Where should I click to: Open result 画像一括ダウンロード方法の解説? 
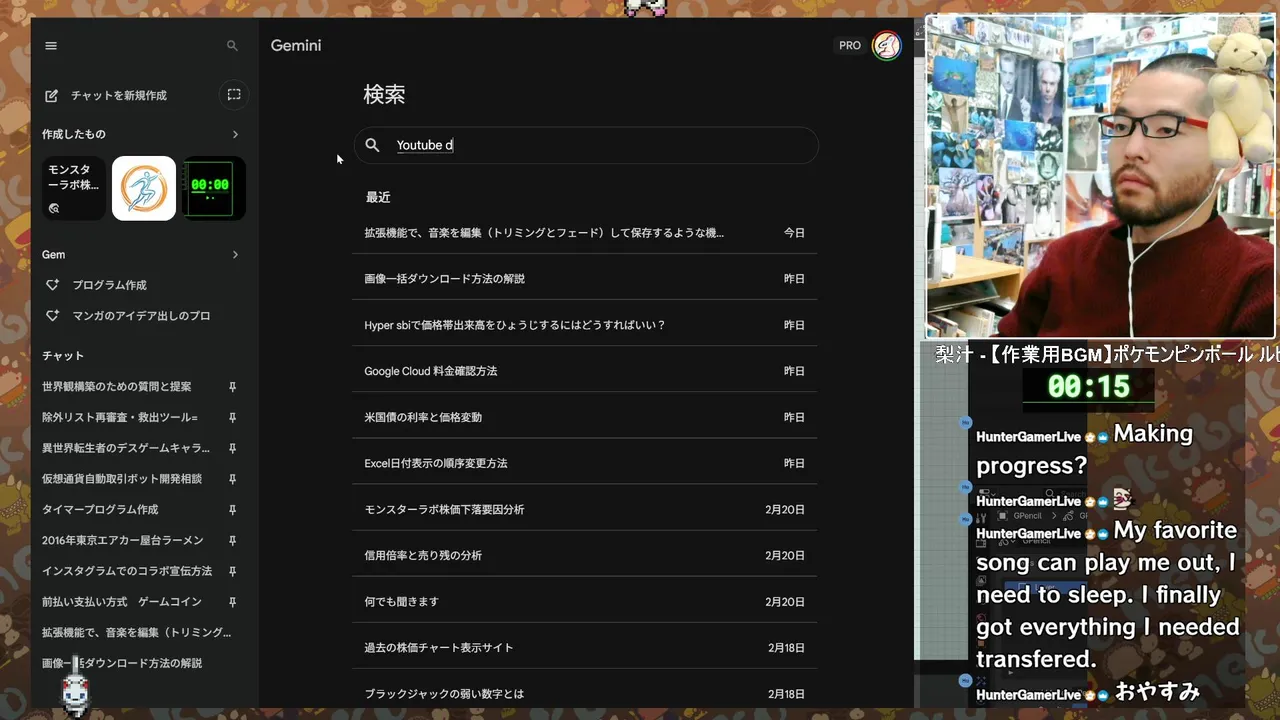click(585, 279)
